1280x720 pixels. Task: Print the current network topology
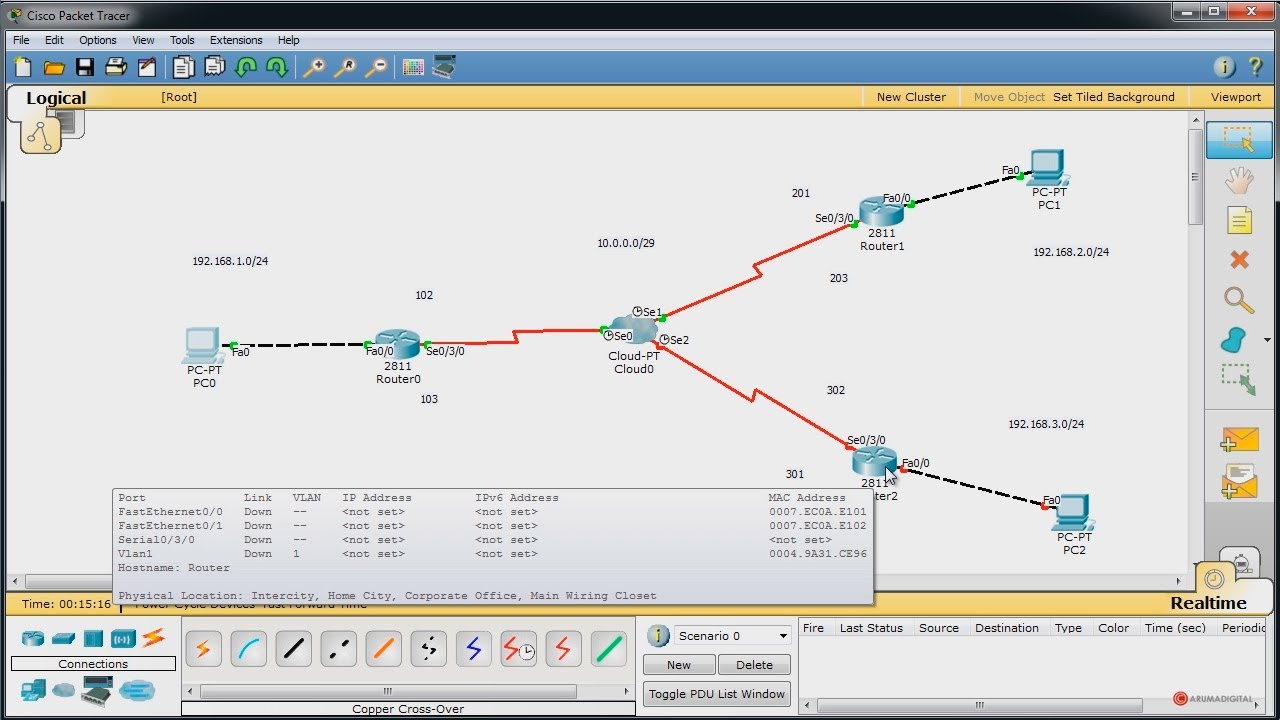click(x=116, y=67)
